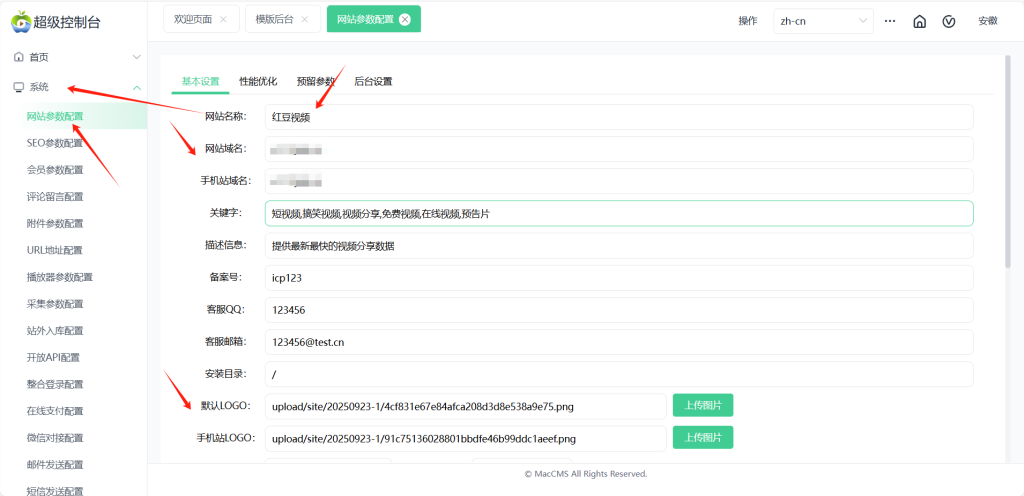Click the 网站域名 input field

tap(619, 149)
